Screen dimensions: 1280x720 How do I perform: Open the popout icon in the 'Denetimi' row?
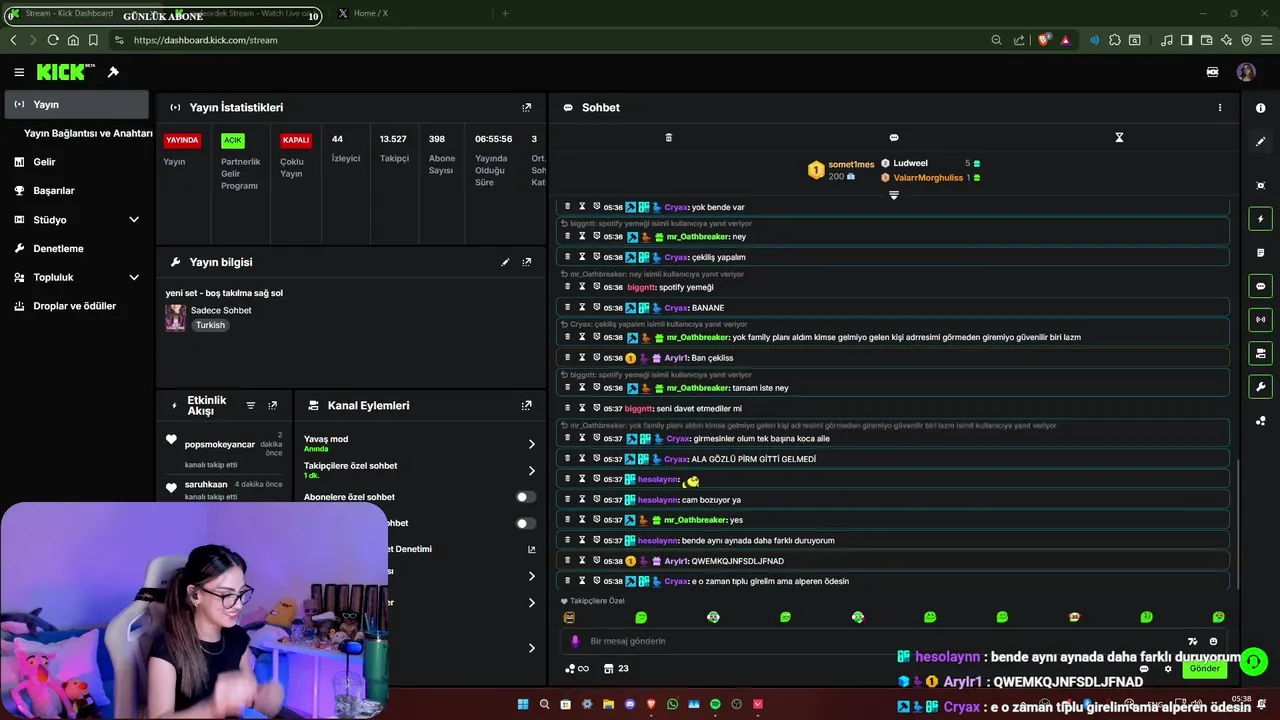click(x=531, y=549)
